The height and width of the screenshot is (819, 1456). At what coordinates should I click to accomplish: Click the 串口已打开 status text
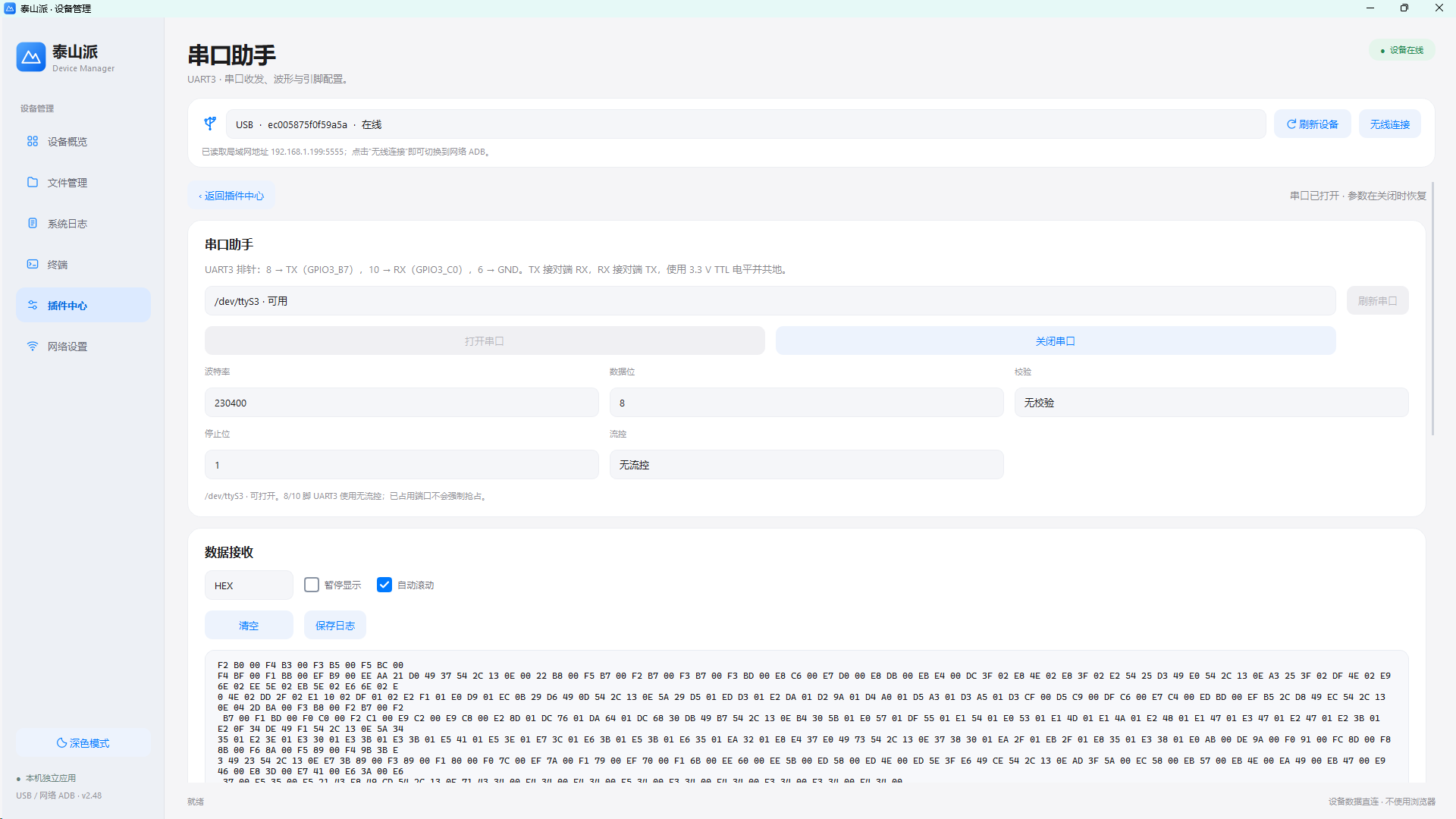point(1357,196)
